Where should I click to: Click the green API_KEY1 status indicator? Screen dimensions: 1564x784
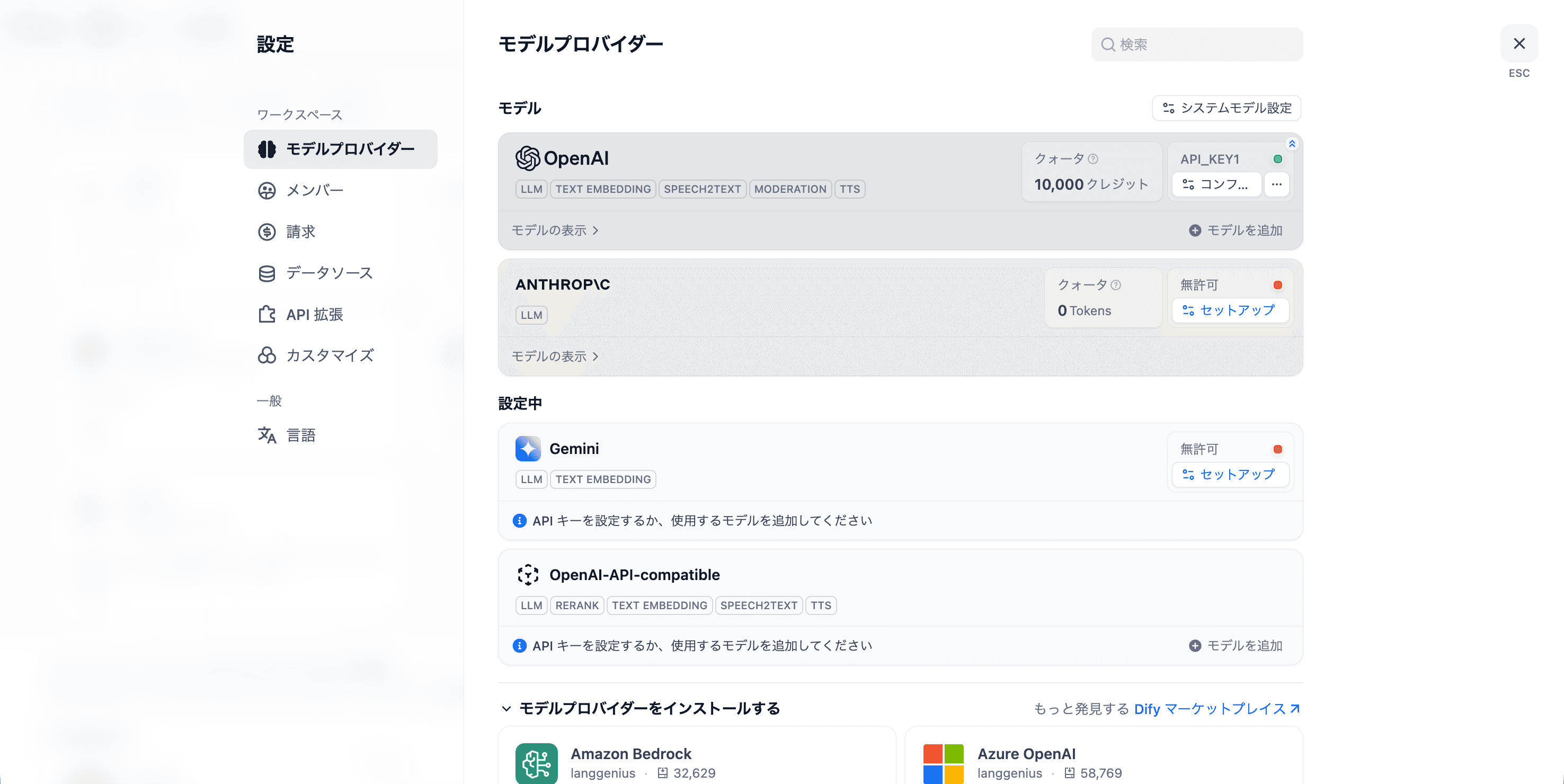tap(1277, 159)
